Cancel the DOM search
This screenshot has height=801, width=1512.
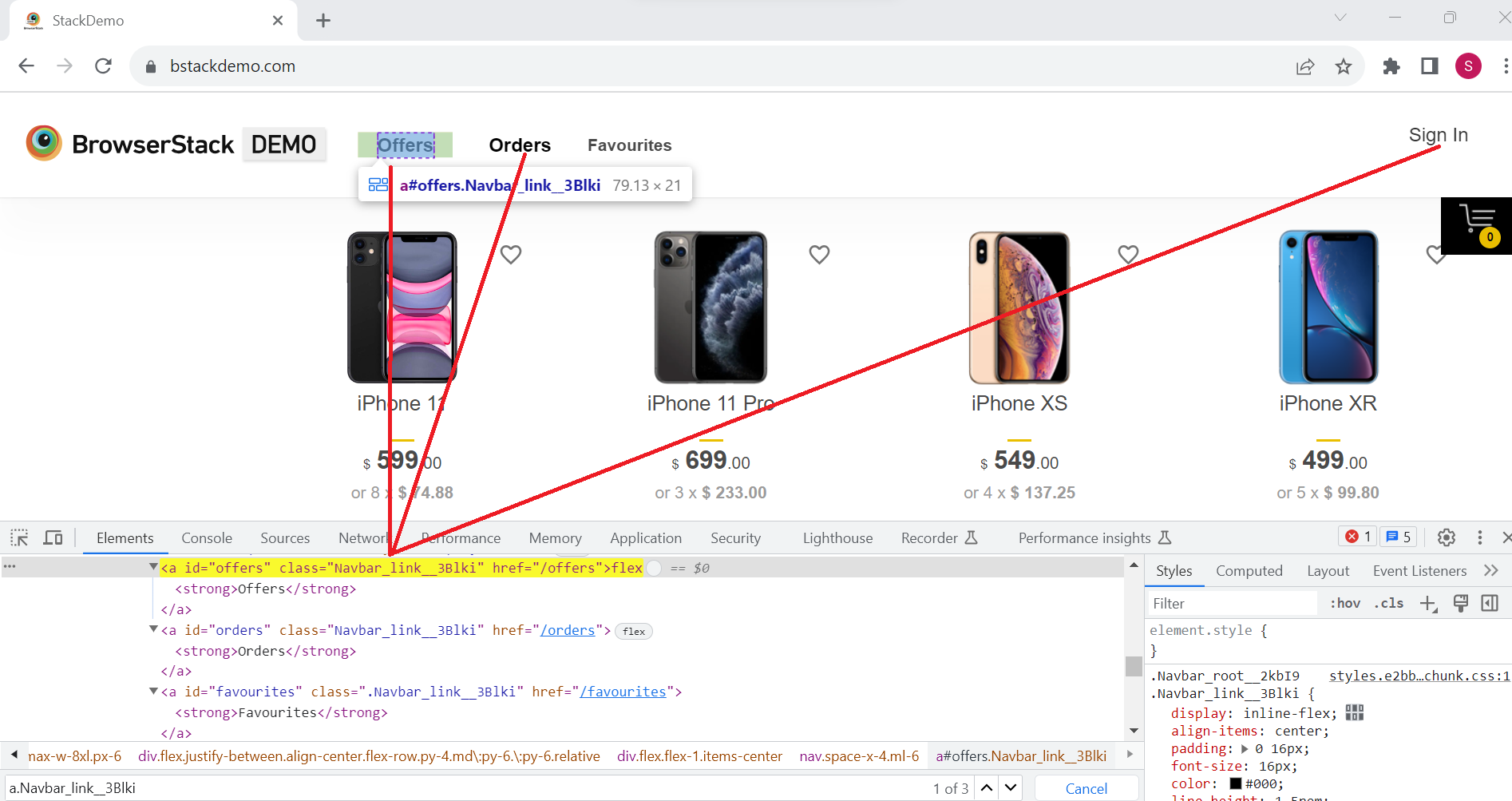[x=1086, y=788]
